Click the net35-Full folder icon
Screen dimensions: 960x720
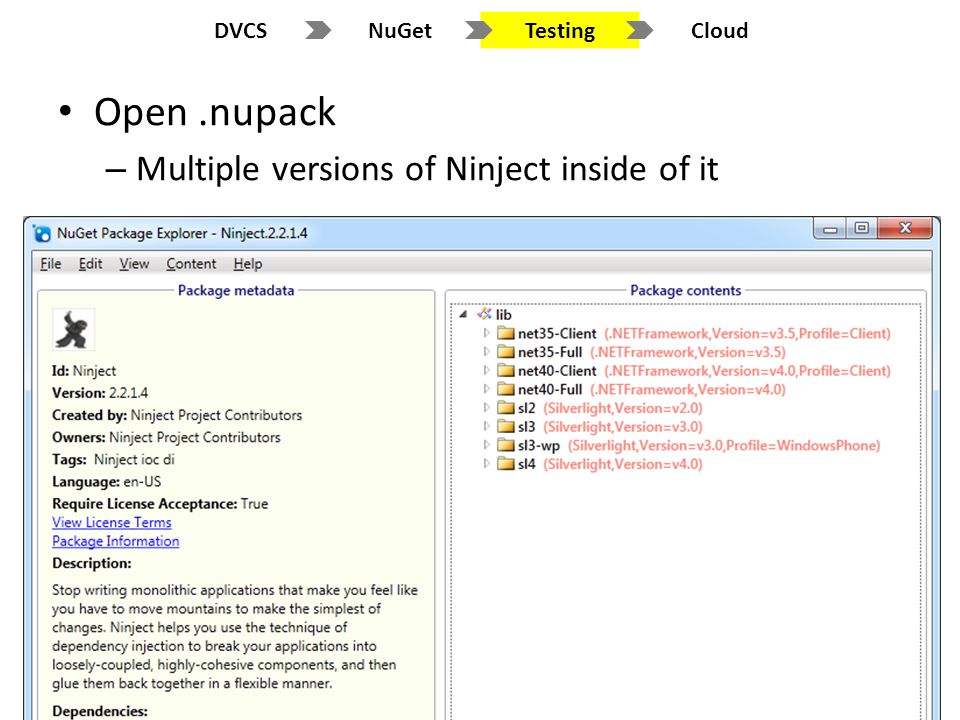pos(505,351)
